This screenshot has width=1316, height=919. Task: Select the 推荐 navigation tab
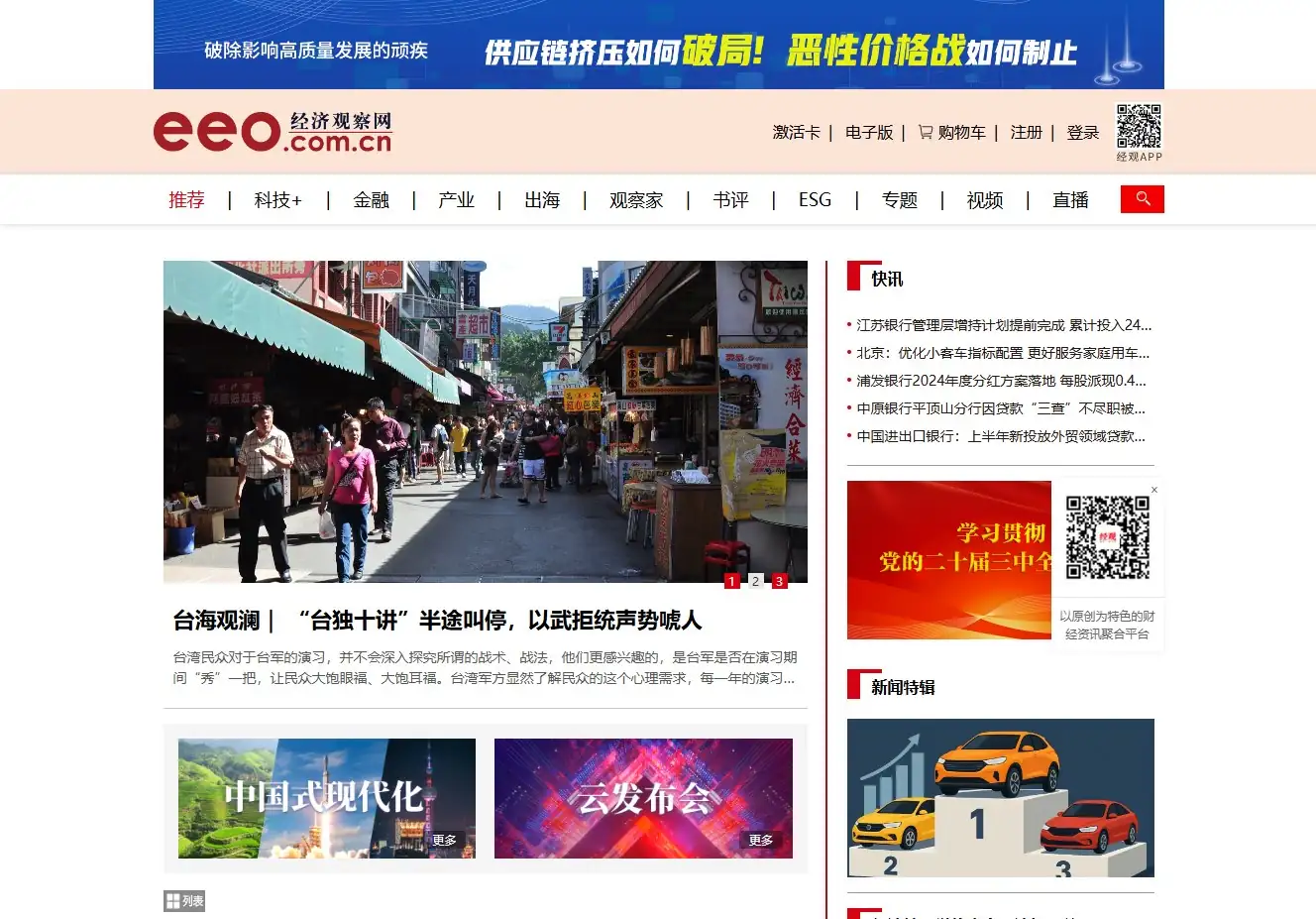(x=187, y=199)
